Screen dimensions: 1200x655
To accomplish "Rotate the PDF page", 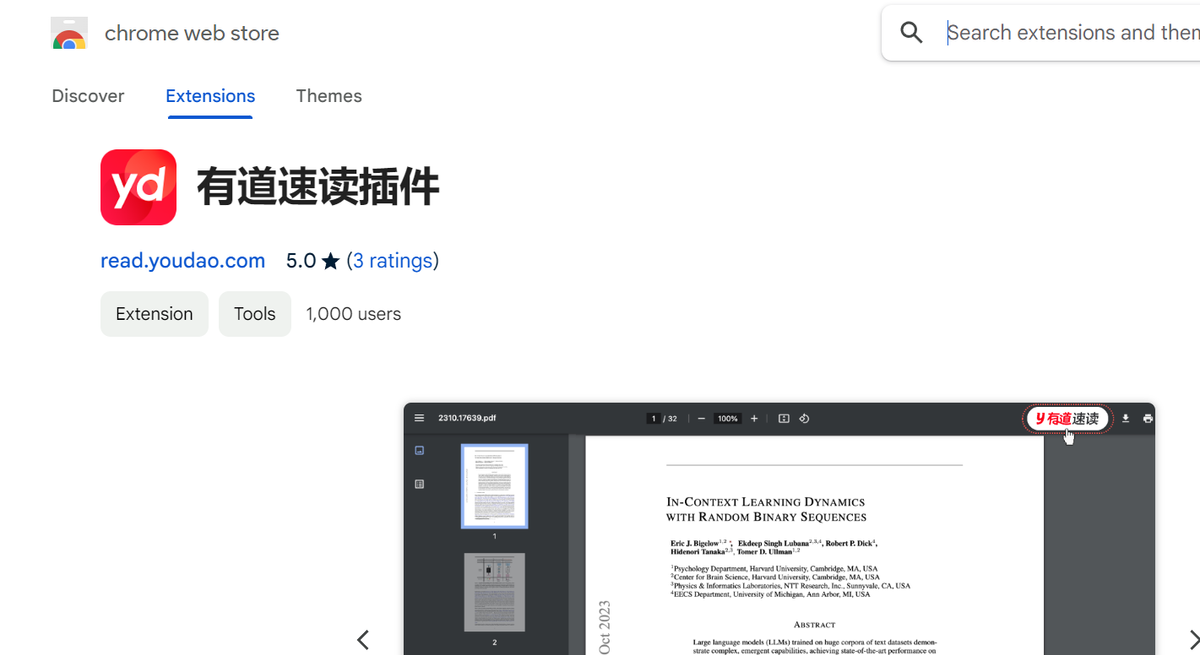I will tap(804, 418).
